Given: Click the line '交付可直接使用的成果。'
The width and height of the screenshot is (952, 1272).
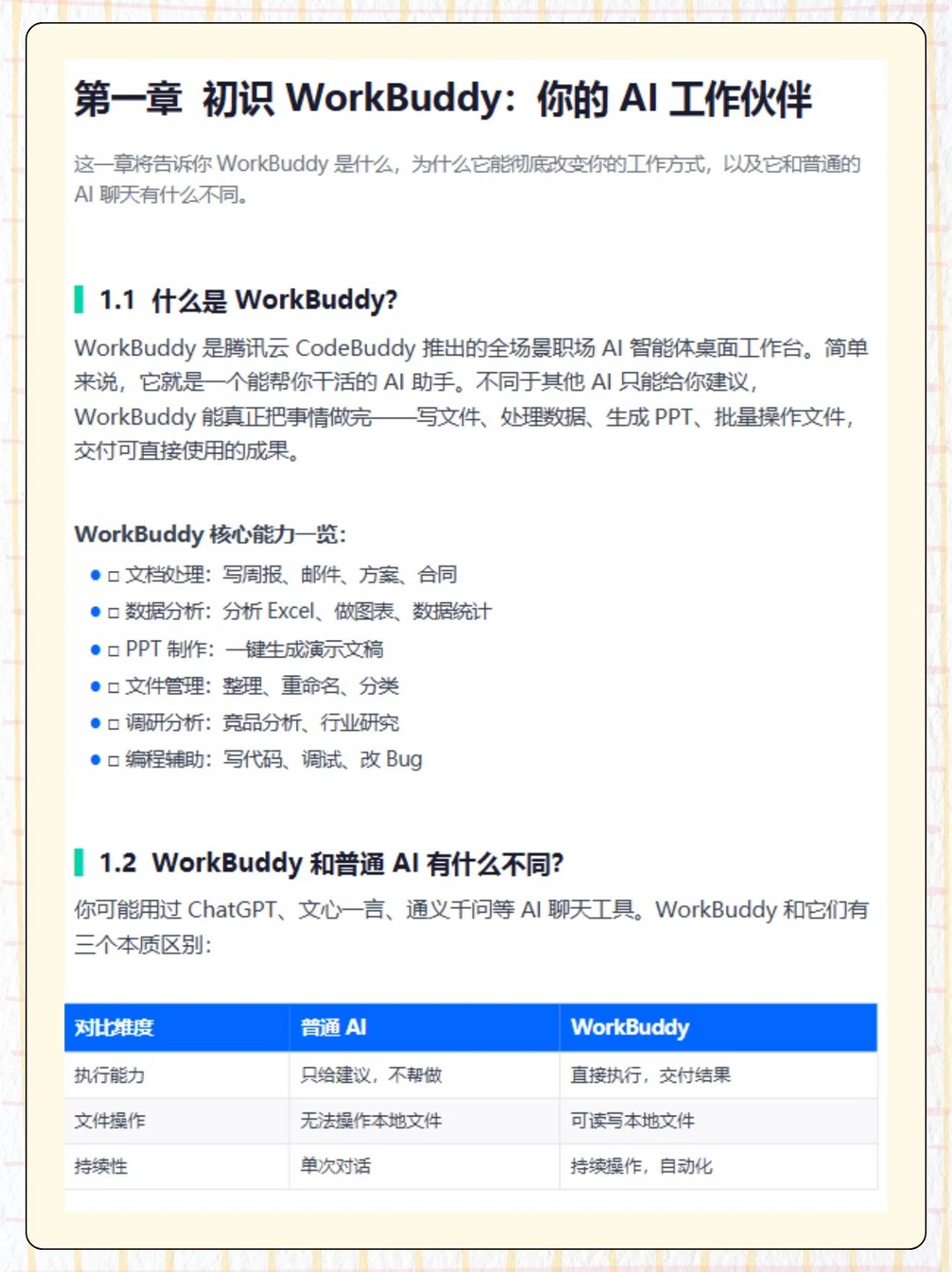Looking at the screenshot, I should 189,451.
